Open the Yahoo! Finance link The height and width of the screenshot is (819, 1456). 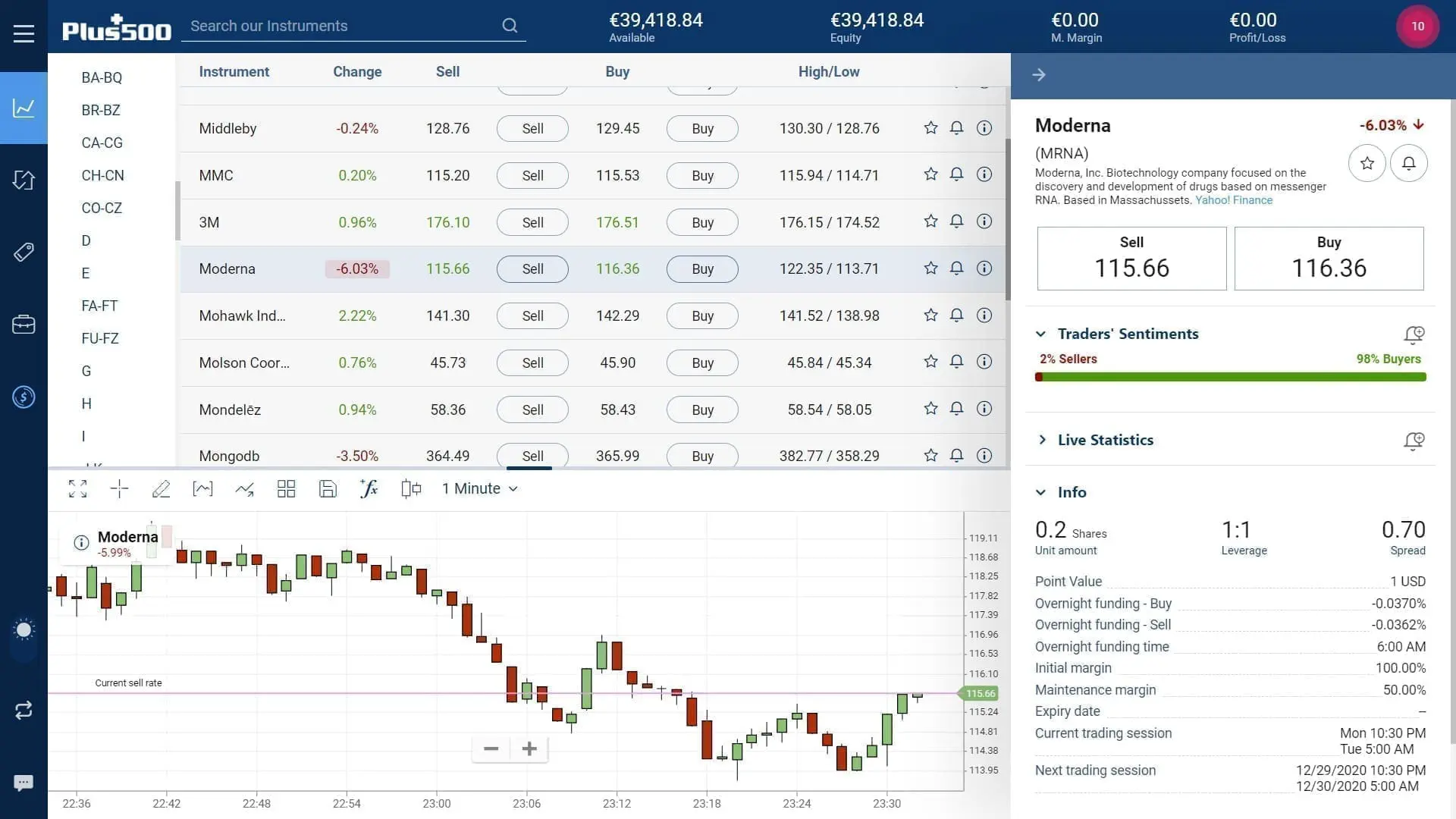click(1234, 200)
